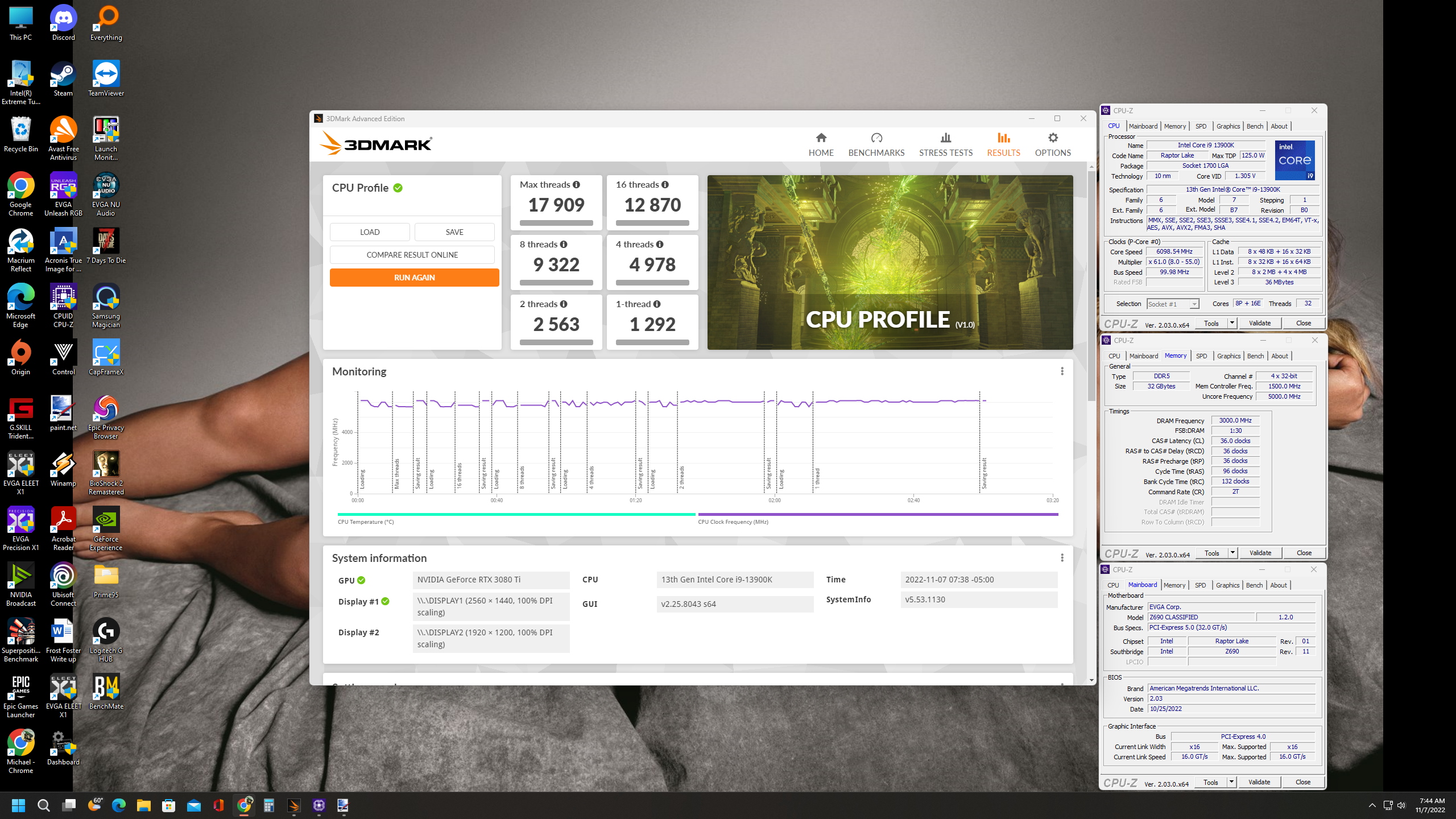This screenshot has height=819, width=1456.
Task: Select Bench tab in top CPU-Z window
Action: pos(1255,126)
